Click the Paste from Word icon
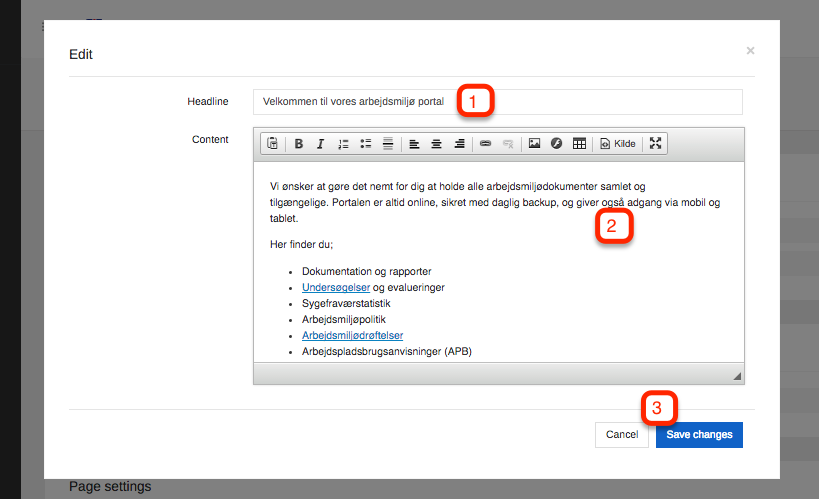This screenshot has height=499, width=819. point(273,143)
